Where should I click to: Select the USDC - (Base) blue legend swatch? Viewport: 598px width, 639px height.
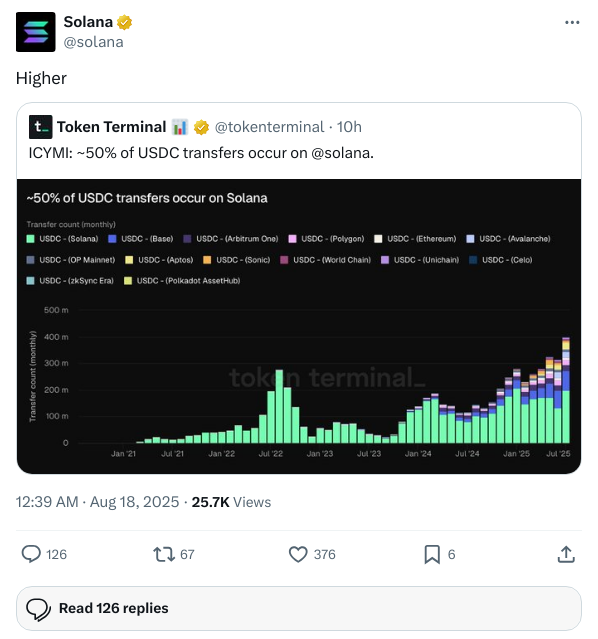click(112, 239)
